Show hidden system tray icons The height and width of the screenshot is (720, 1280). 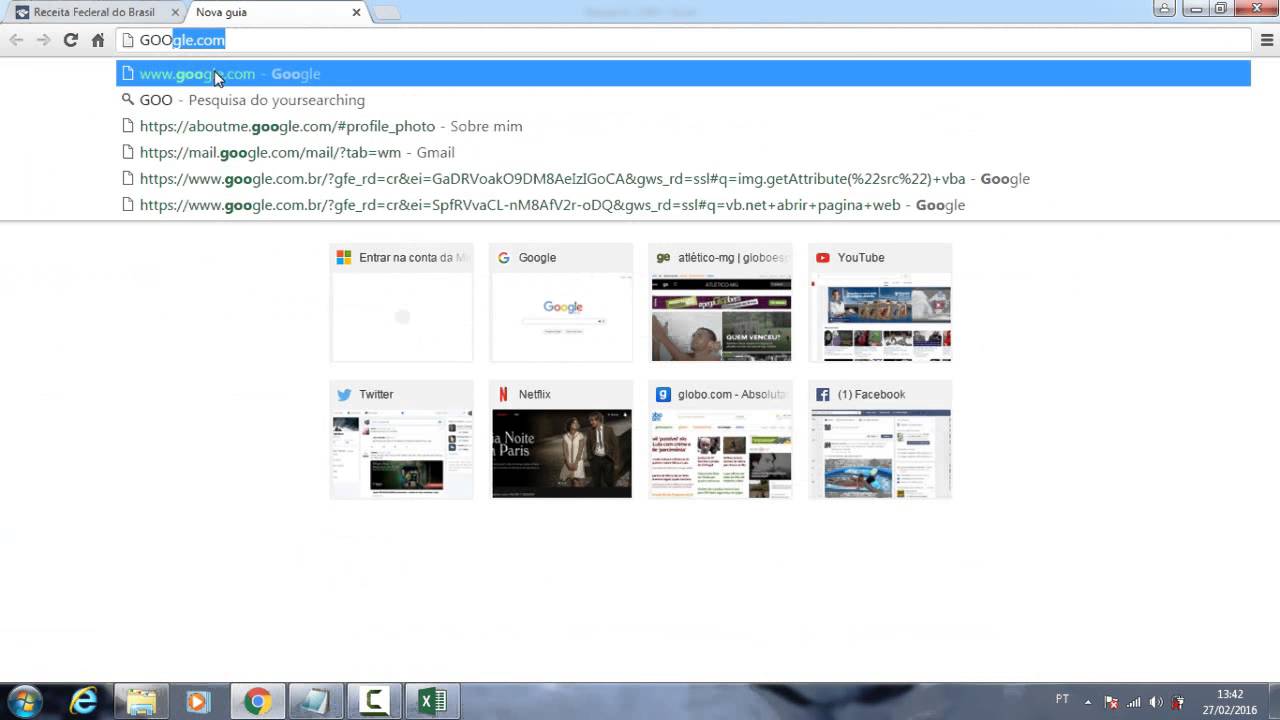[x=1088, y=701]
